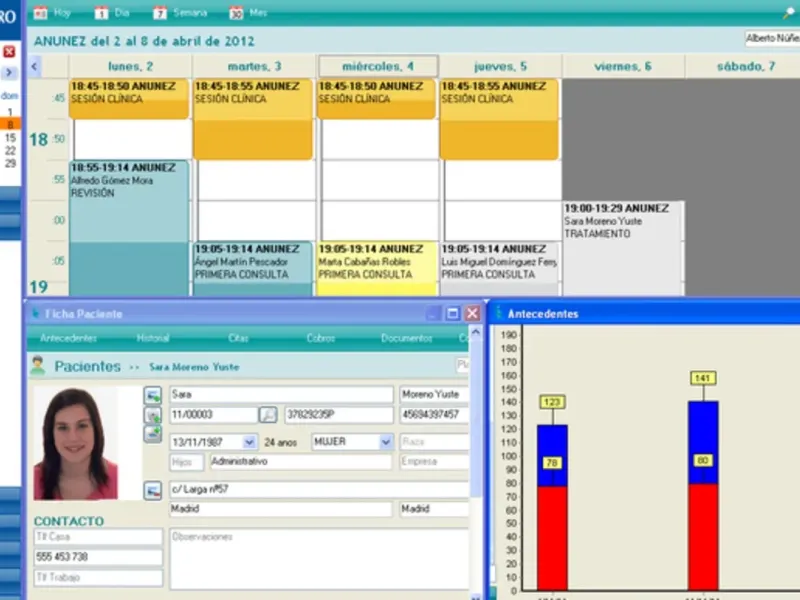The image size is (800, 600).
Task: Select the miércoles, 4 day header
Action: click(x=378, y=66)
